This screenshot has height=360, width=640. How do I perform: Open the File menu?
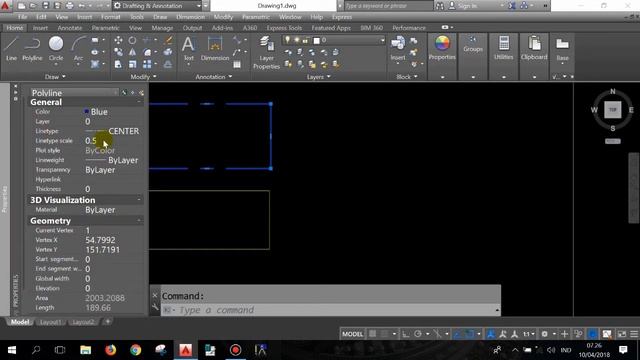pos(22,17)
